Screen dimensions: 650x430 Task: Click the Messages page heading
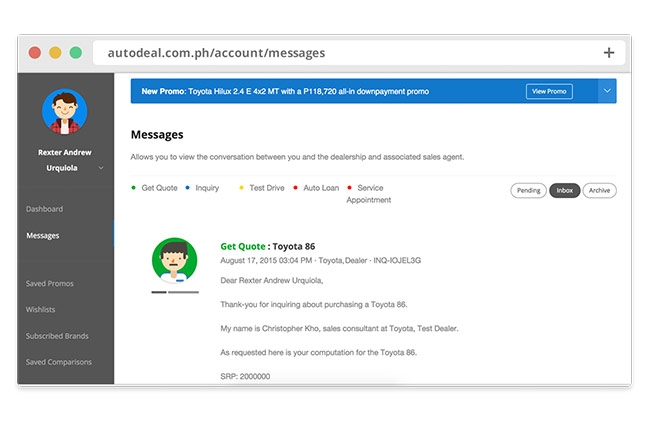(157, 135)
